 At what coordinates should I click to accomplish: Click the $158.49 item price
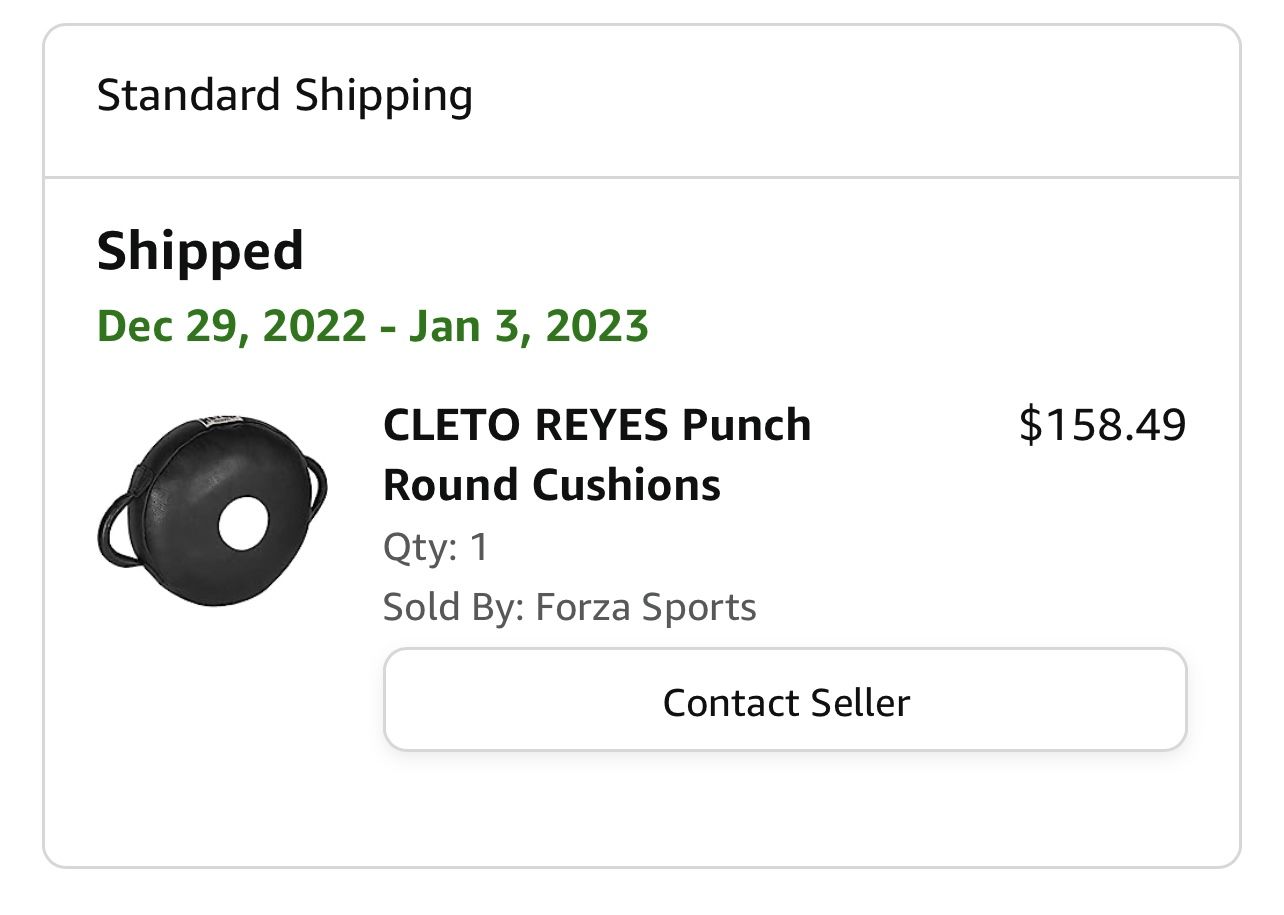(1102, 425)
